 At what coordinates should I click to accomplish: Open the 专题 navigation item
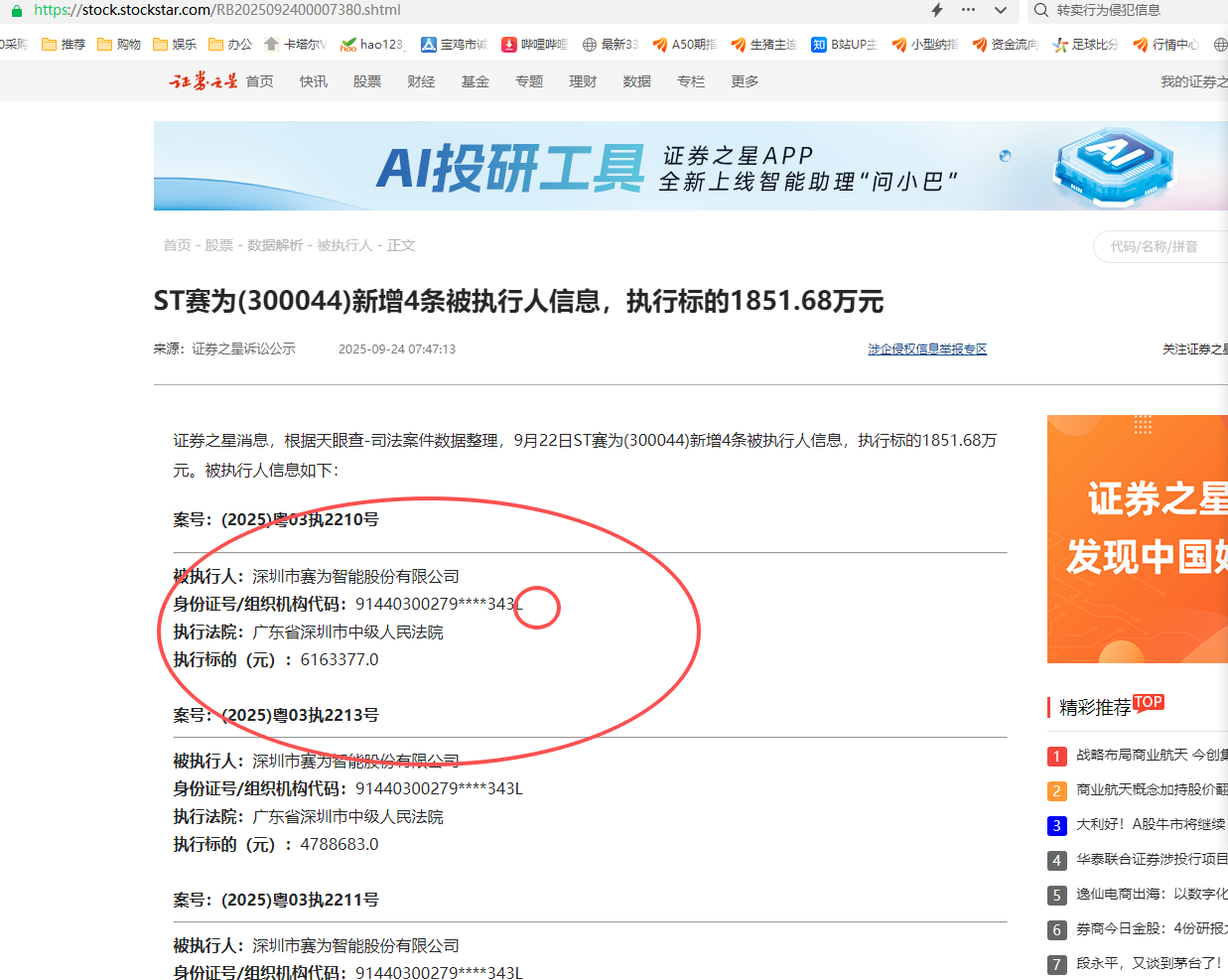[x=529, y=81]
